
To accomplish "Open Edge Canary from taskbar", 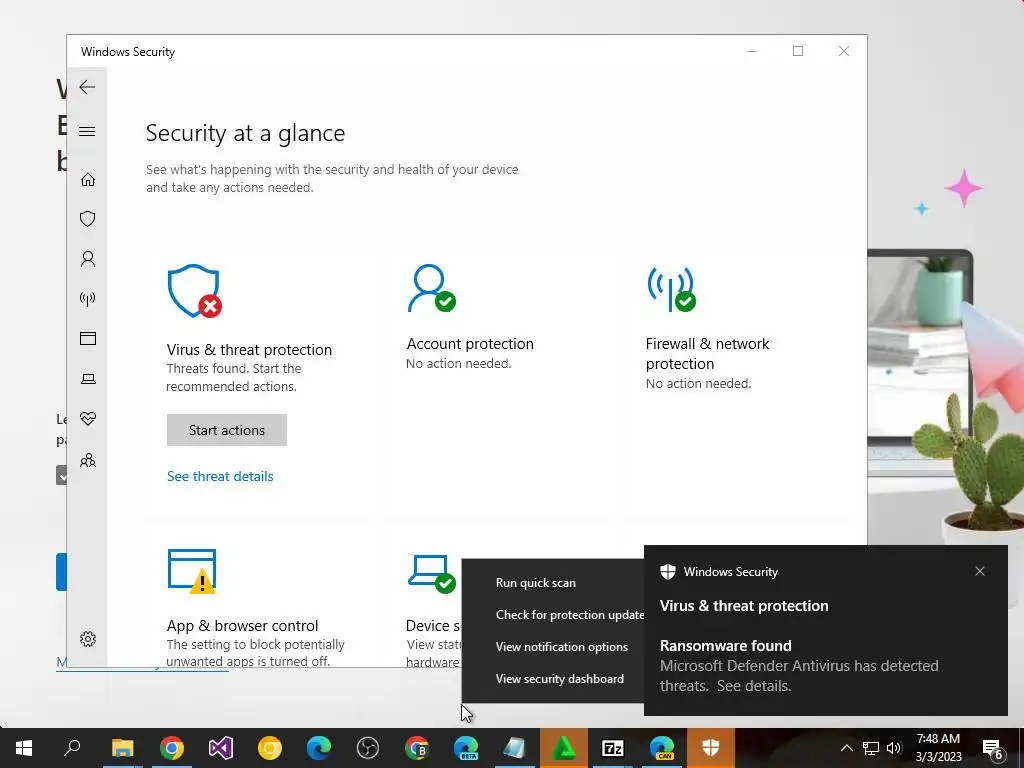I will [x=662, y=748].
